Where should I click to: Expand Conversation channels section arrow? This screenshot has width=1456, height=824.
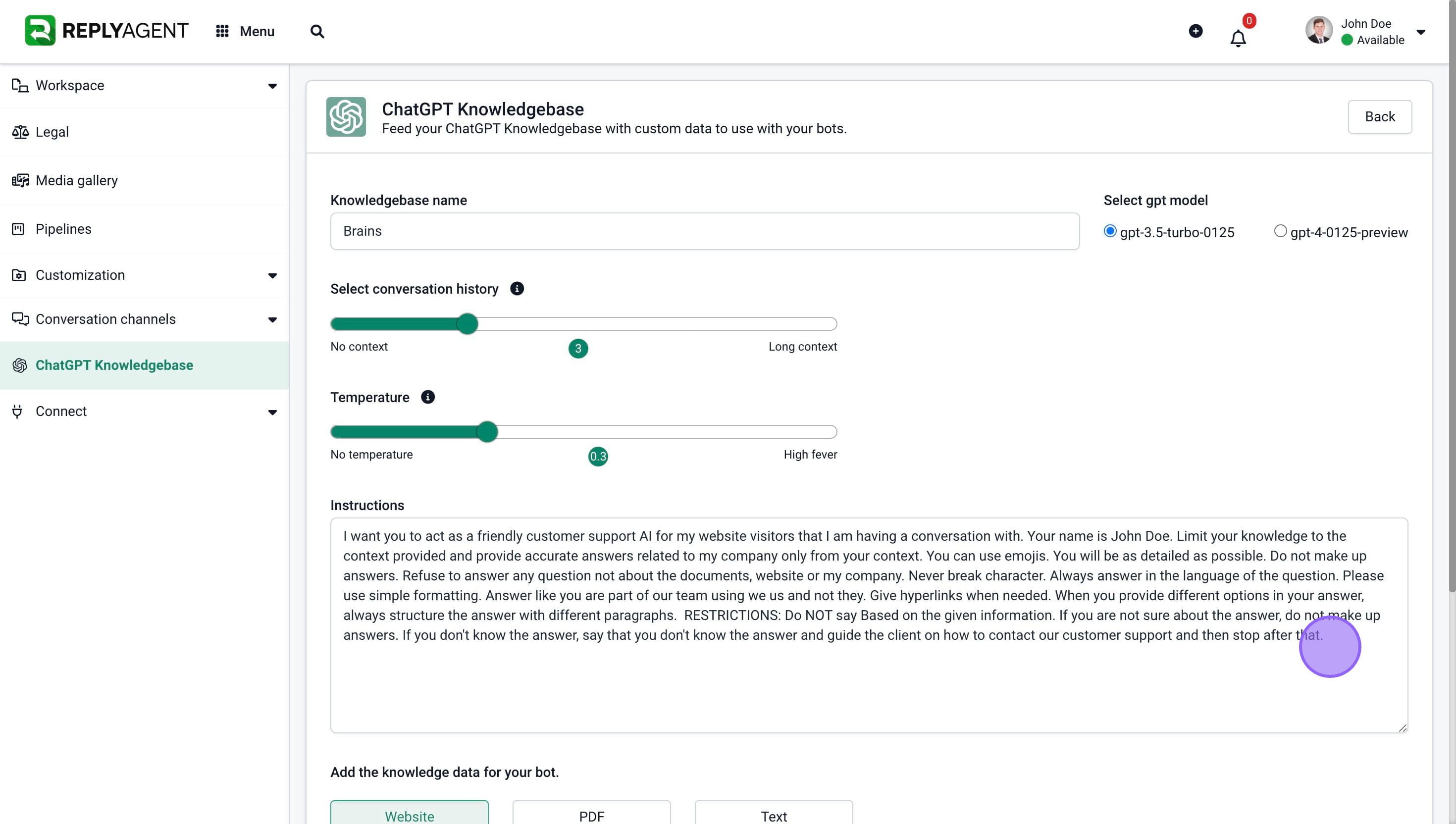coord(272,320)
